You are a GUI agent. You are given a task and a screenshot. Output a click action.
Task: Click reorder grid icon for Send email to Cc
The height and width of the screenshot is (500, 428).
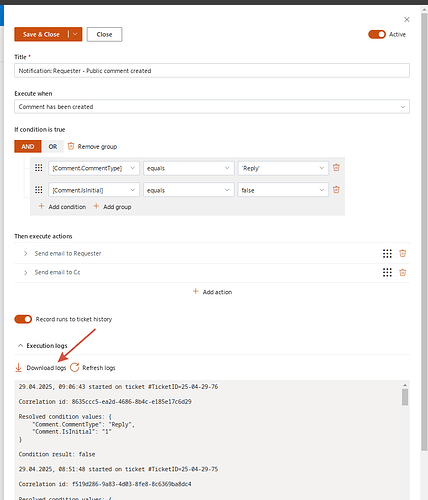pyautogui.click(x=387, y=273)
